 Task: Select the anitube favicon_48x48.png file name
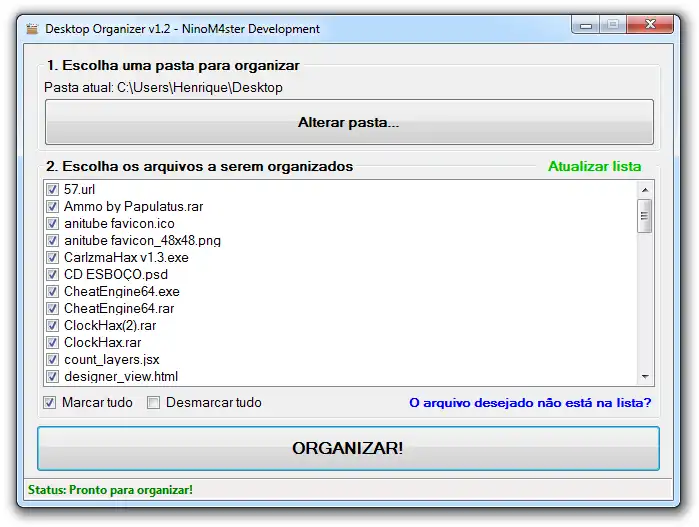click(142, 240)
